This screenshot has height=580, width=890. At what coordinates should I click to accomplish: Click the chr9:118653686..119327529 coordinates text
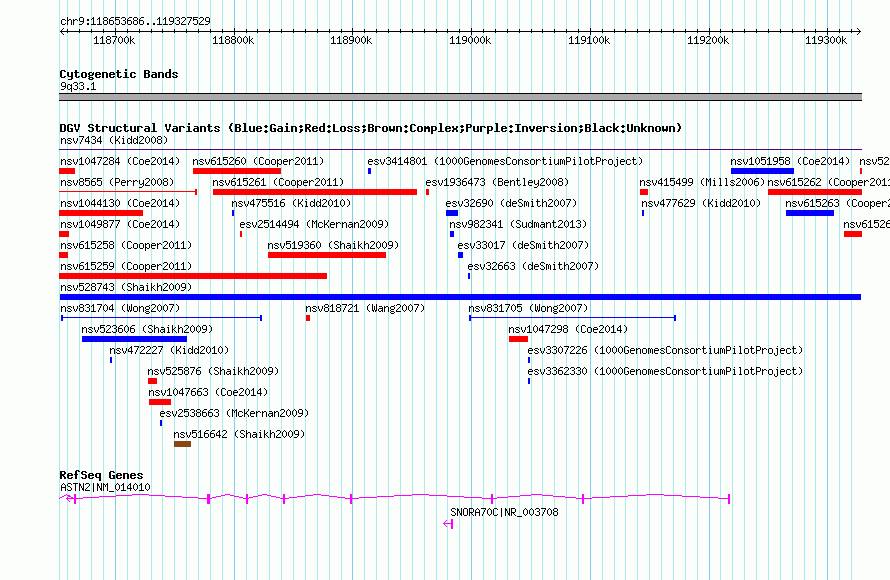[135, 21]
